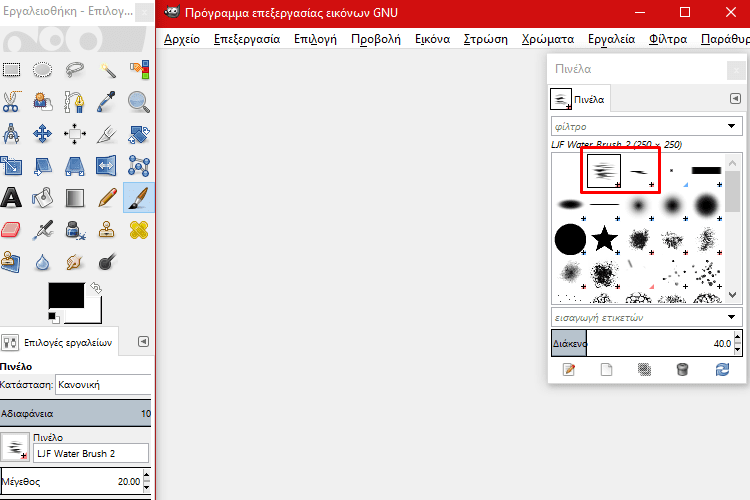Open the tool options tab configuration menu
Screen dimensions: 750x500
[143, 342]
